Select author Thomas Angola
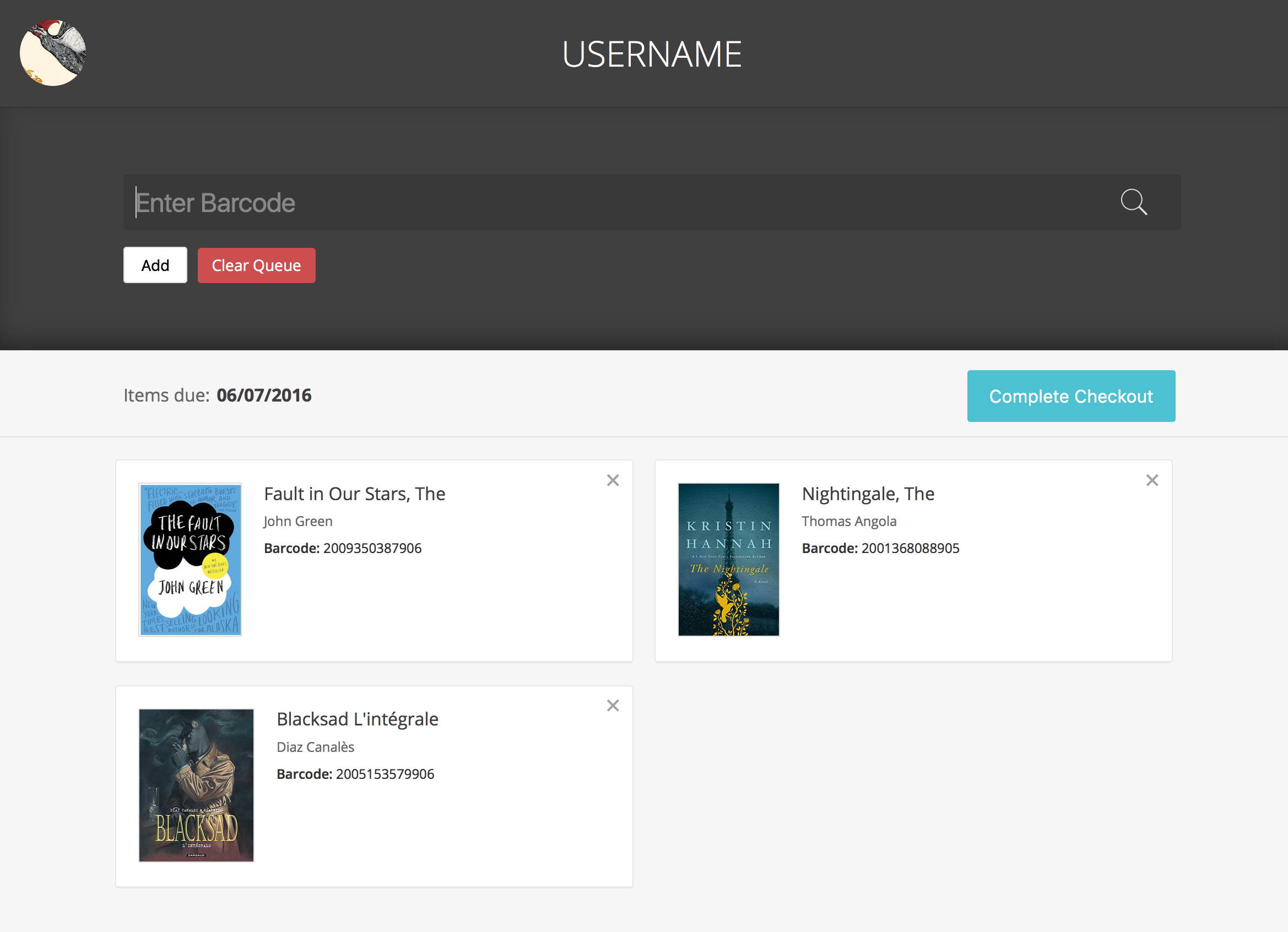The image size is (1288, 932). [849, 522]
